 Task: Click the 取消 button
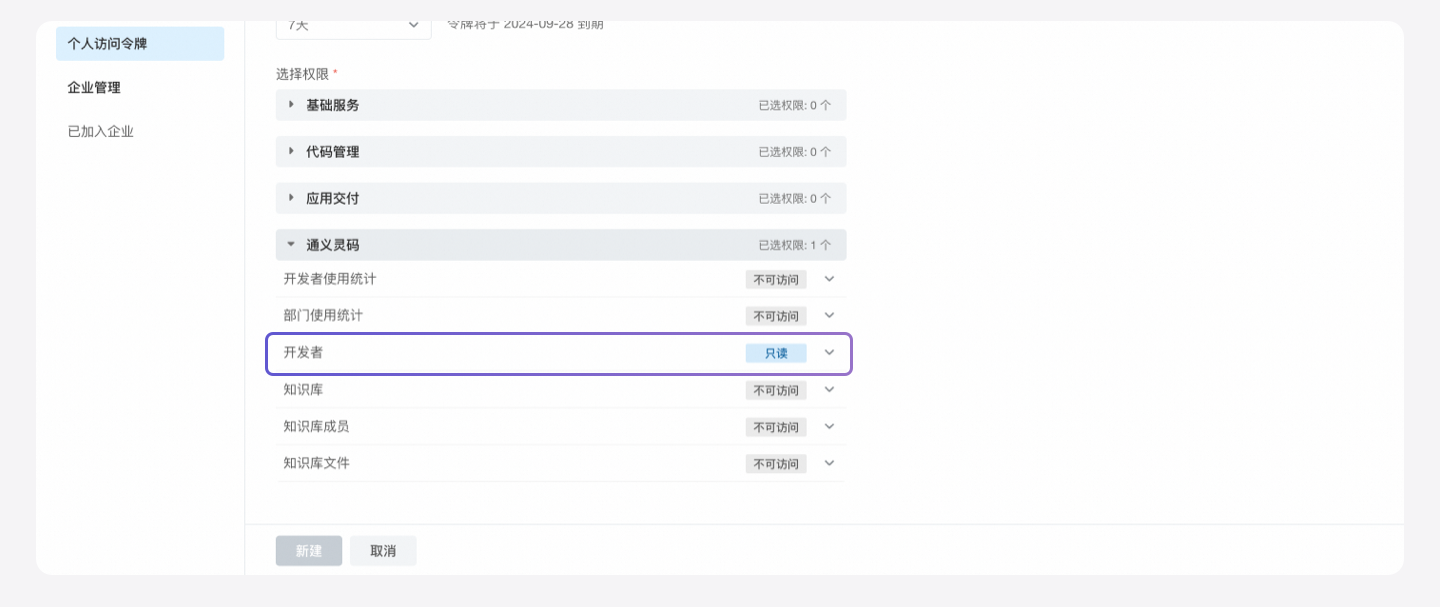point(383,551)
